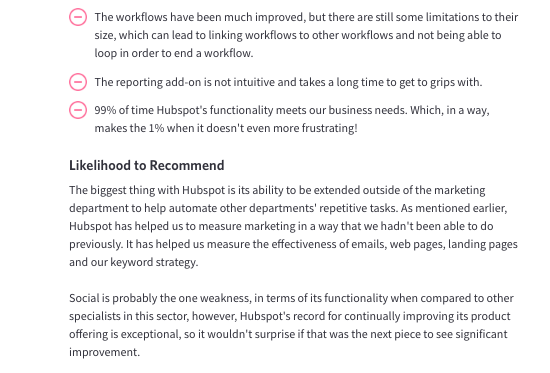
Task: Click the line 'loop in order to end a workflow'
Action: 174,53
